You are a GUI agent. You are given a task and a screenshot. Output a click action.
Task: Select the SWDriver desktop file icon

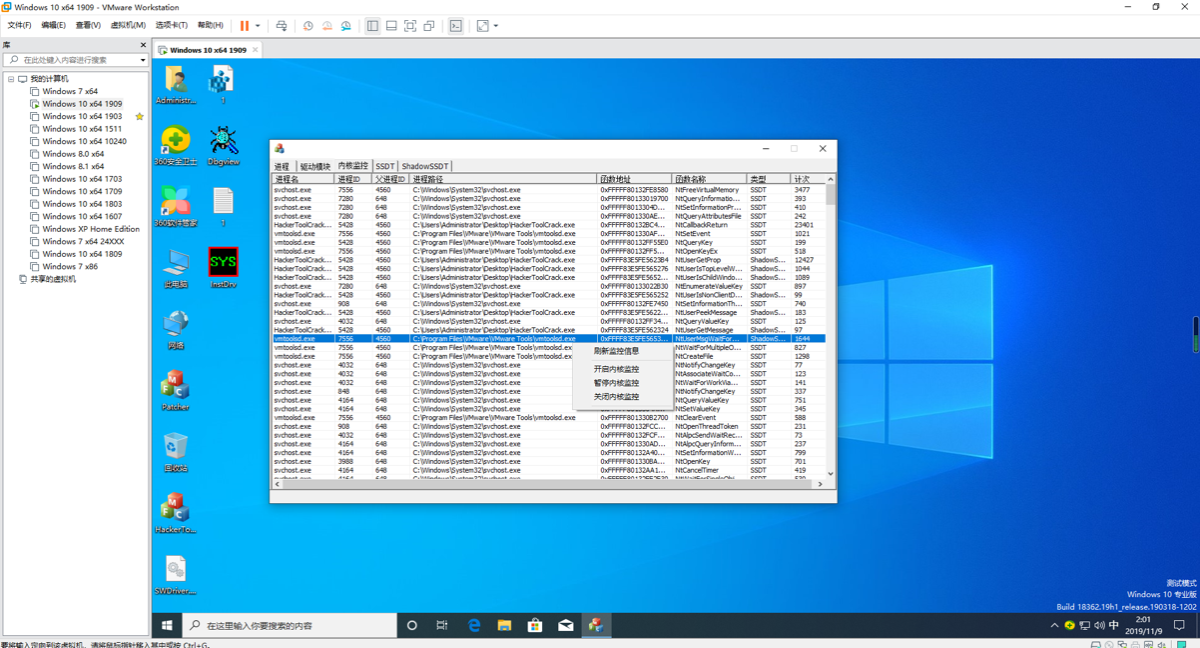(176, 575)
